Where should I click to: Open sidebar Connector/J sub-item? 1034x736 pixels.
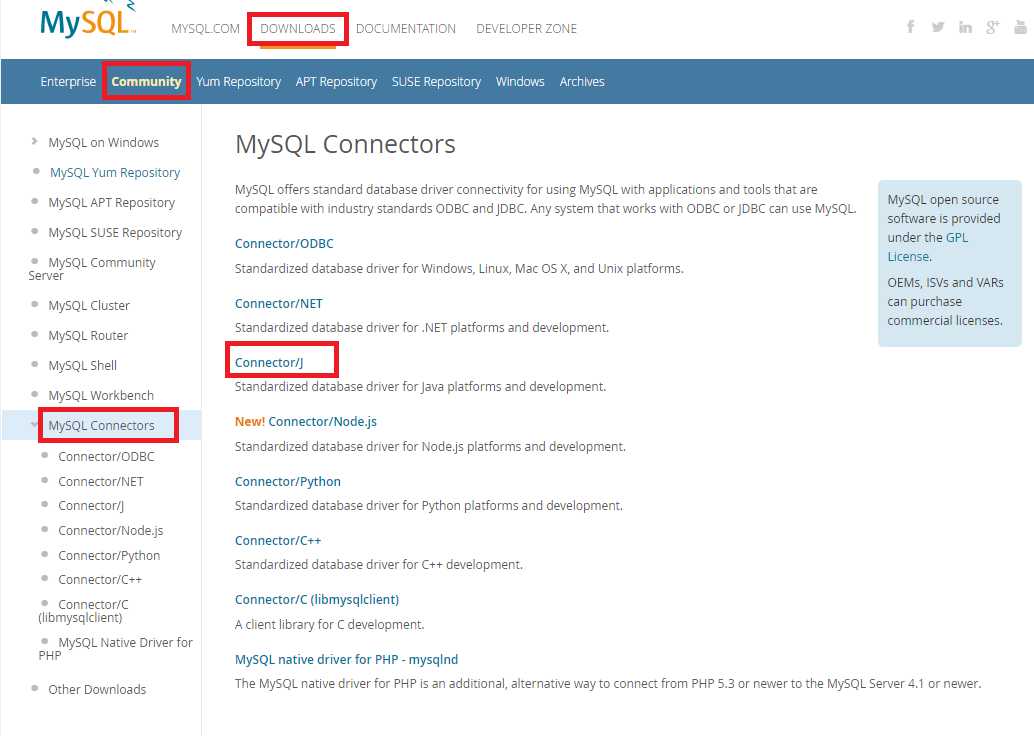tap(91, 506)
